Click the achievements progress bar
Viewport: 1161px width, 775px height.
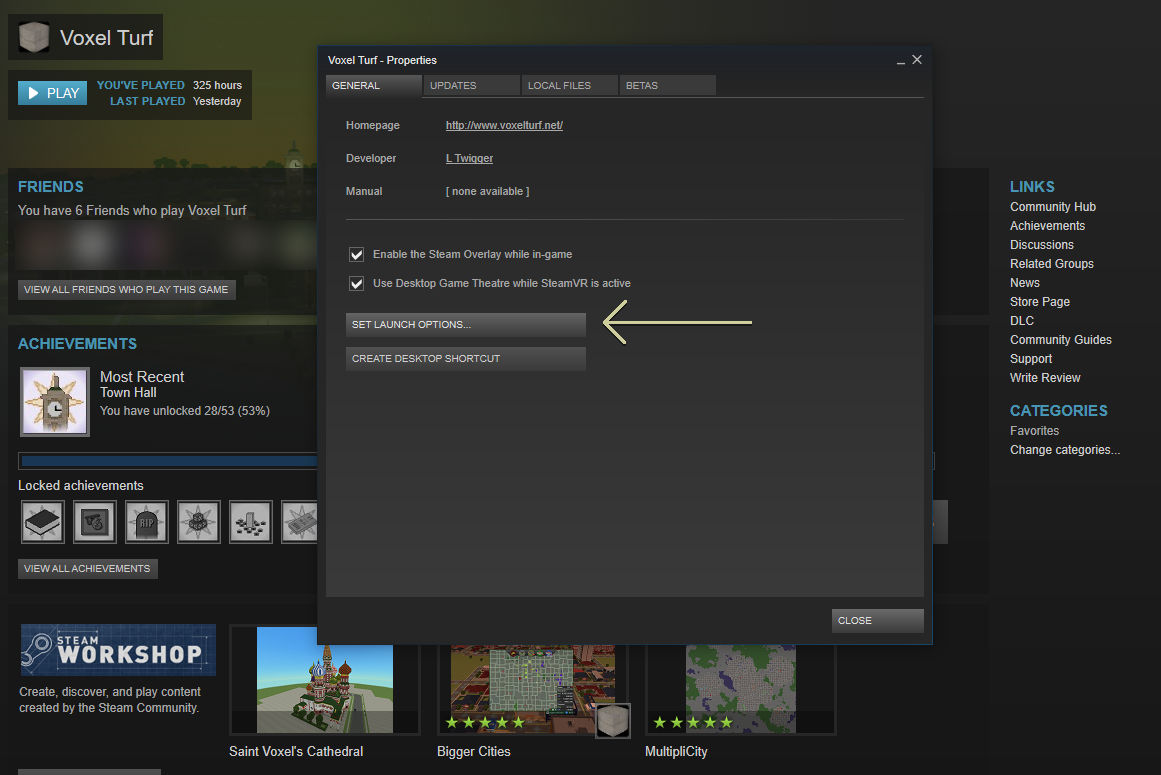pos(167,461)
